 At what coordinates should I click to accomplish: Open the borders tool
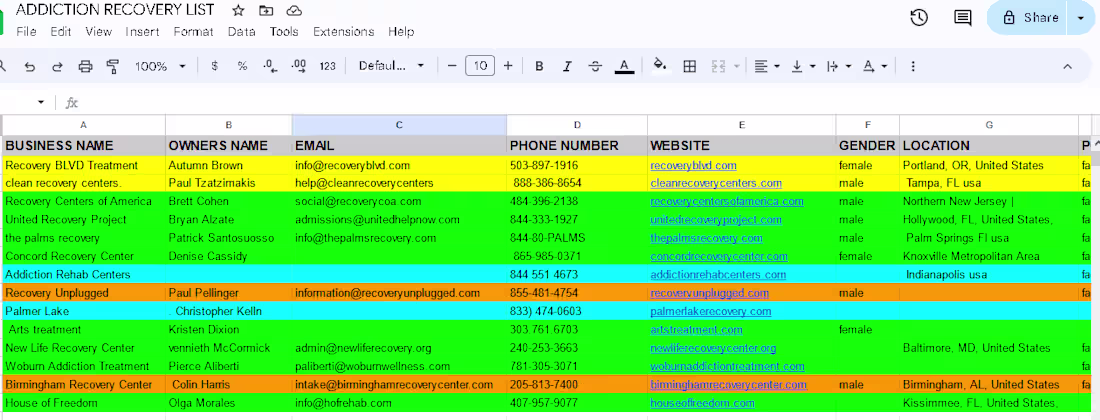[690, 66]
